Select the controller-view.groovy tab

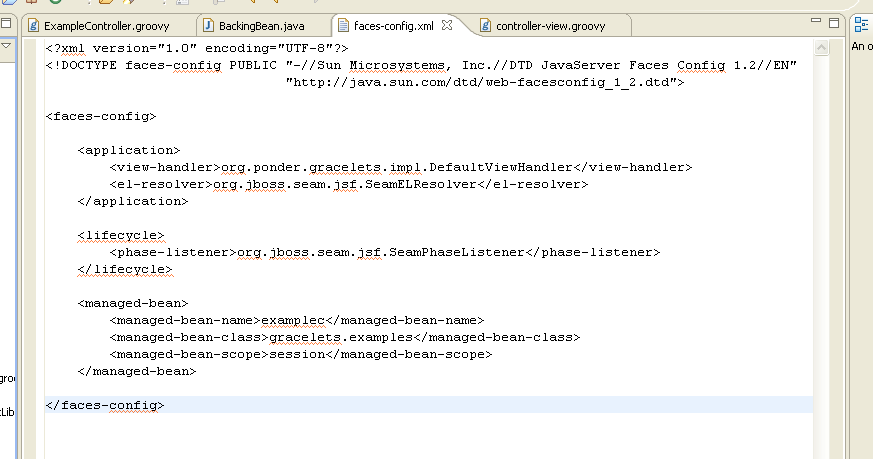(x=550, y=25)
